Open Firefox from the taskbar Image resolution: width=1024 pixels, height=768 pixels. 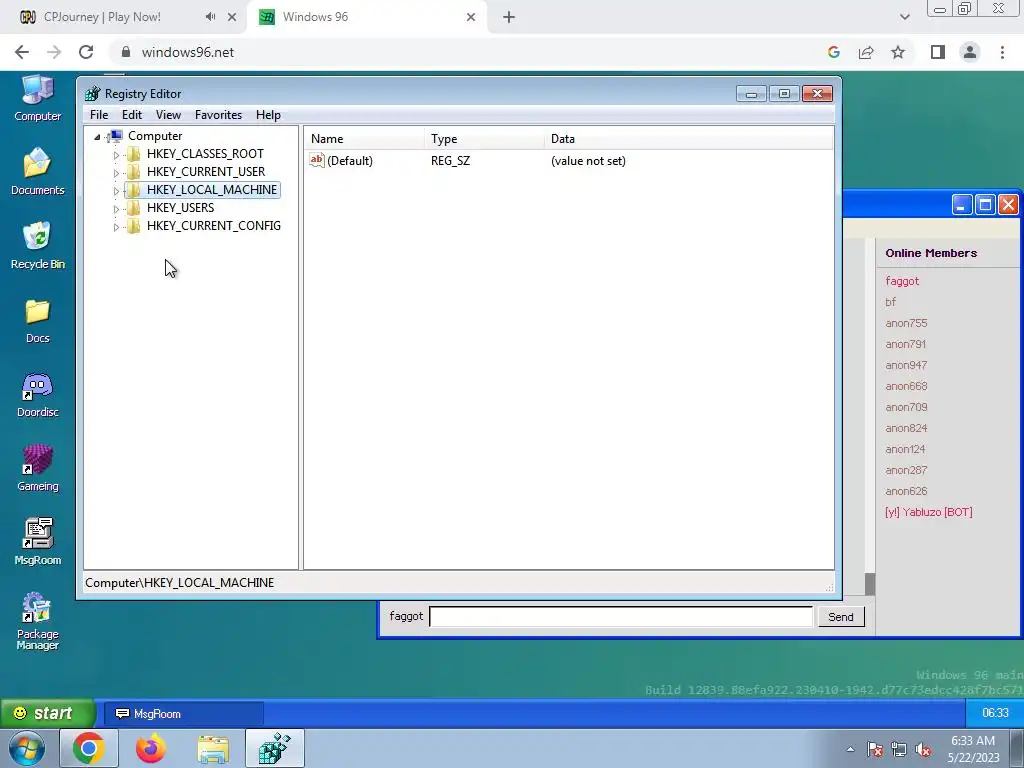point(151,748)
